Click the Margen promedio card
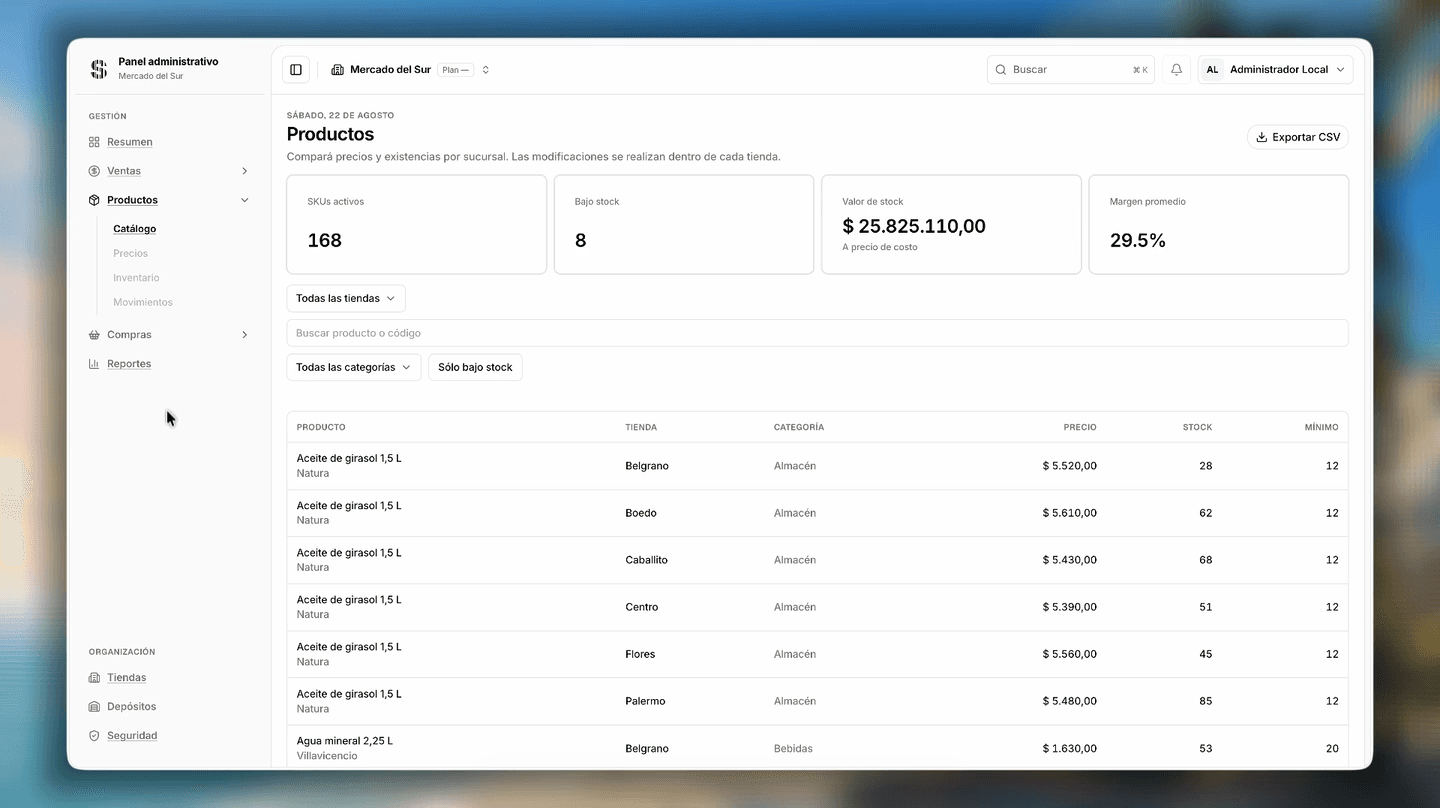Image resolution: width=1440 pixels, height=808 pixels. click(x=1218, y=225)
